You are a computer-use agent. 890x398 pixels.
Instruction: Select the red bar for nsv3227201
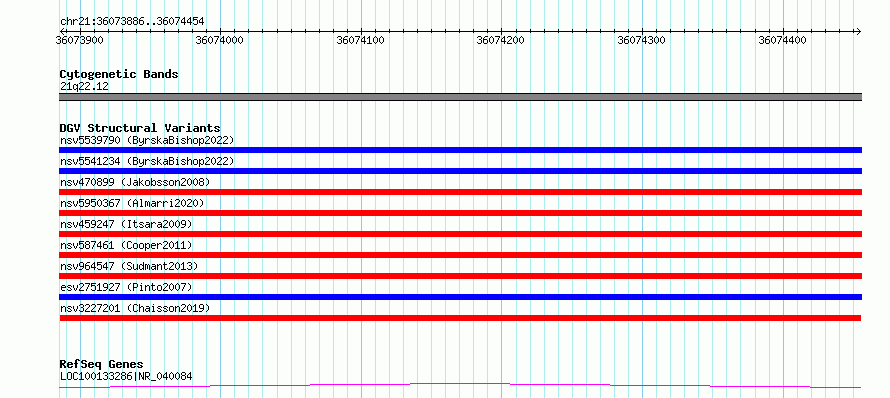460,318
